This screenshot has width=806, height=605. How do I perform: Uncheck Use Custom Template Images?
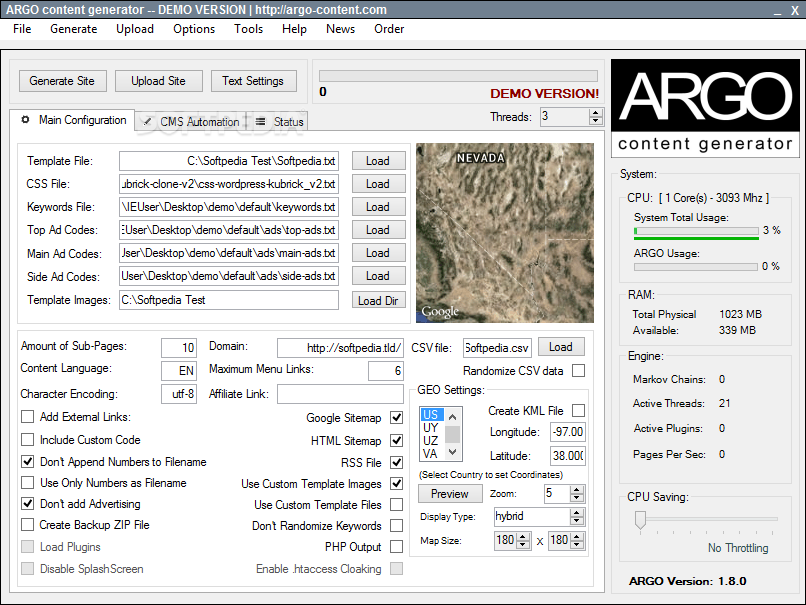pyautogui.click(x=396, y=484)
